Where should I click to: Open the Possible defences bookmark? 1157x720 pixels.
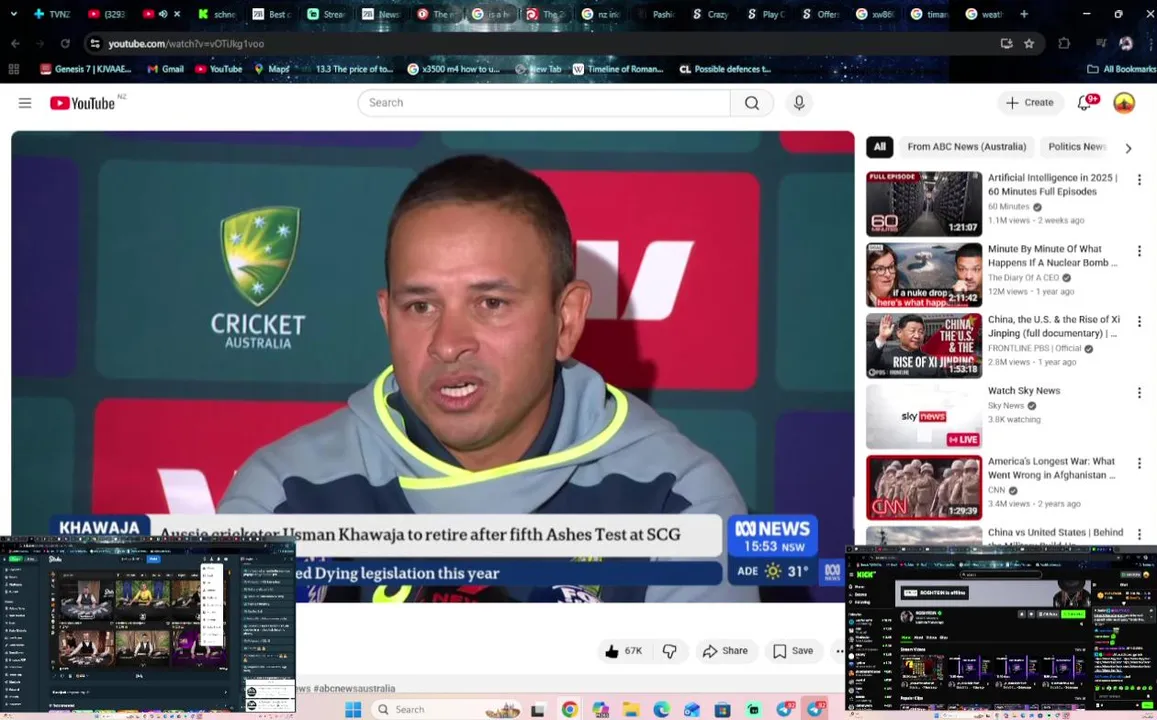click(x=725, y=69)
